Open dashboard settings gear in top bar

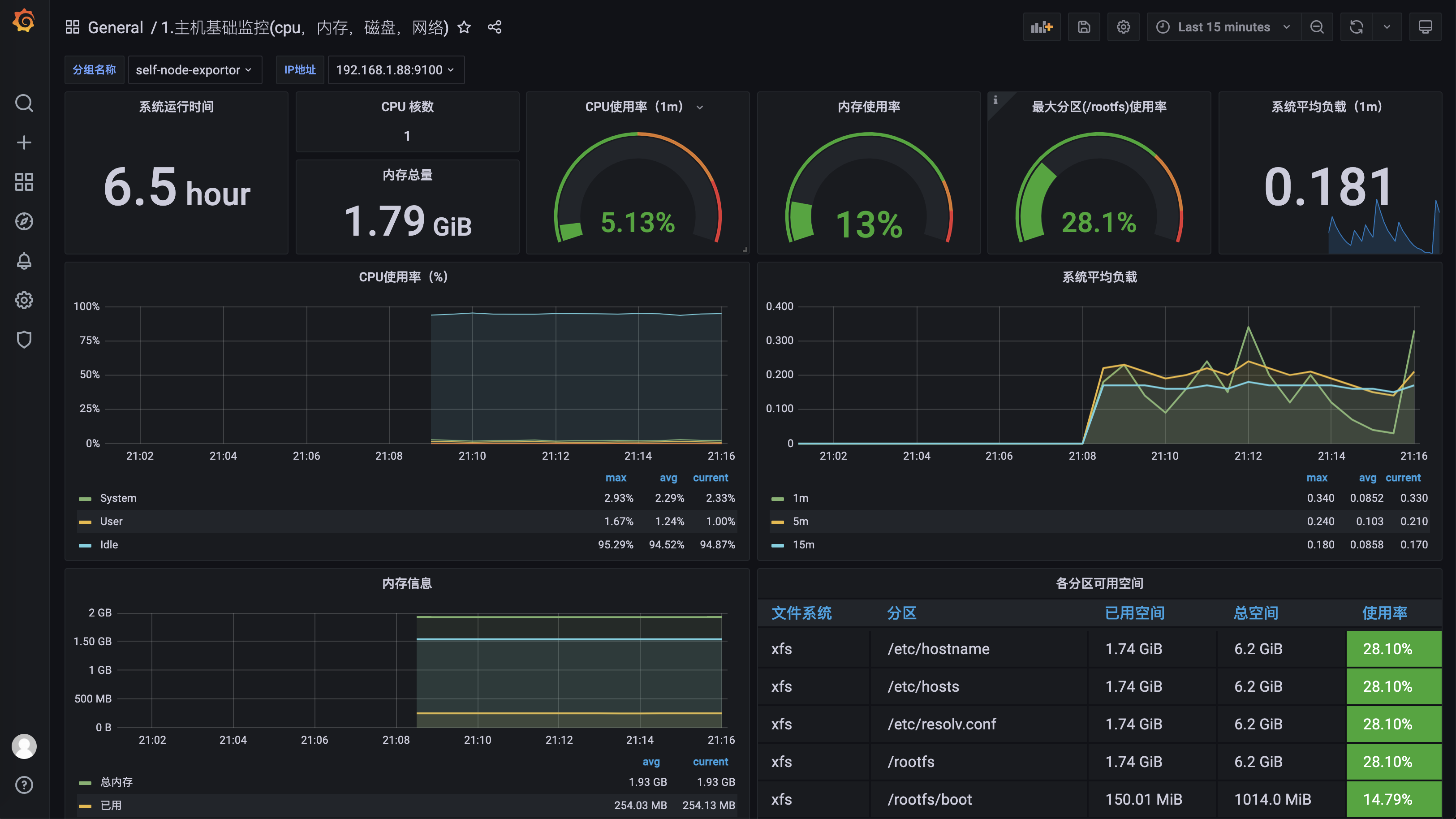[x=1124, y=27]
